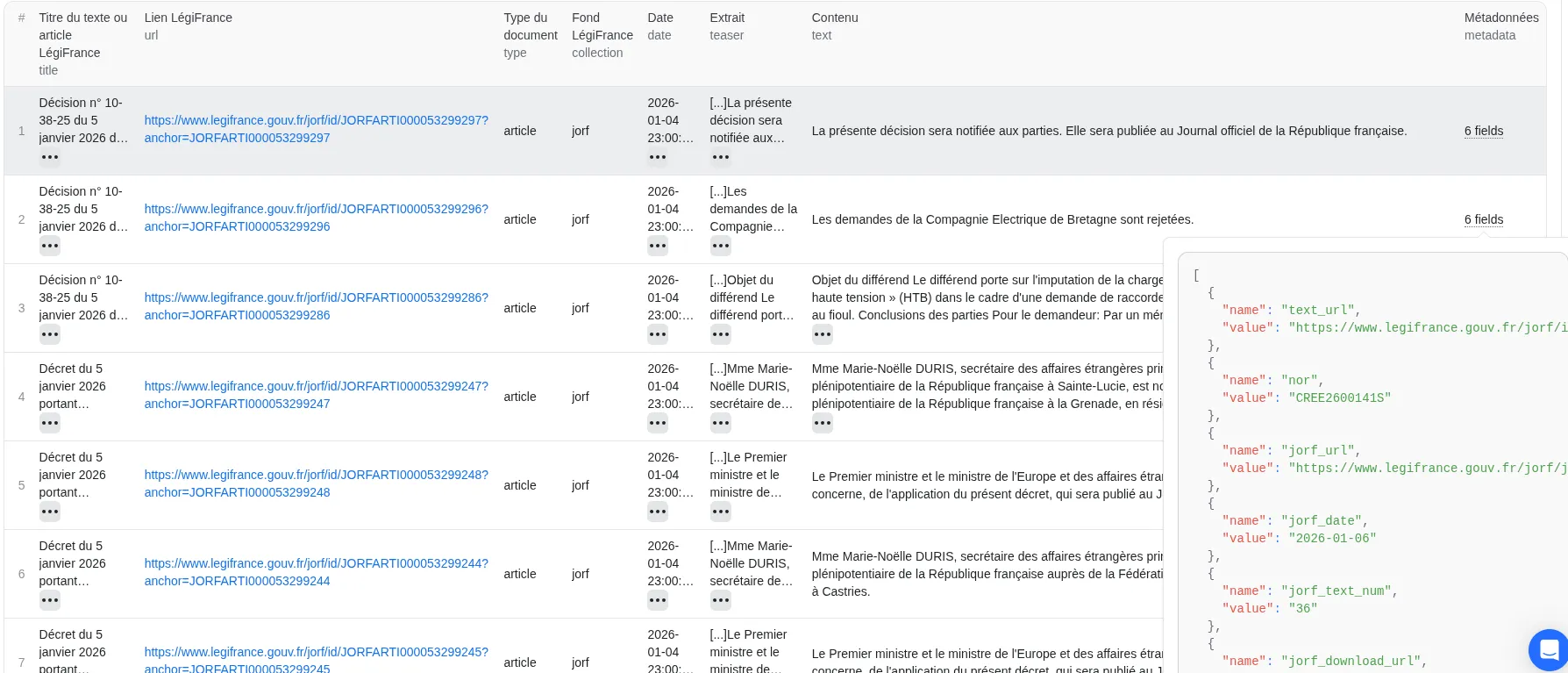Click title 'Décret du 5 janvier 2026' in row 6
The height and width of the screenshot is (673, 1568).
(x=72, y=563)
